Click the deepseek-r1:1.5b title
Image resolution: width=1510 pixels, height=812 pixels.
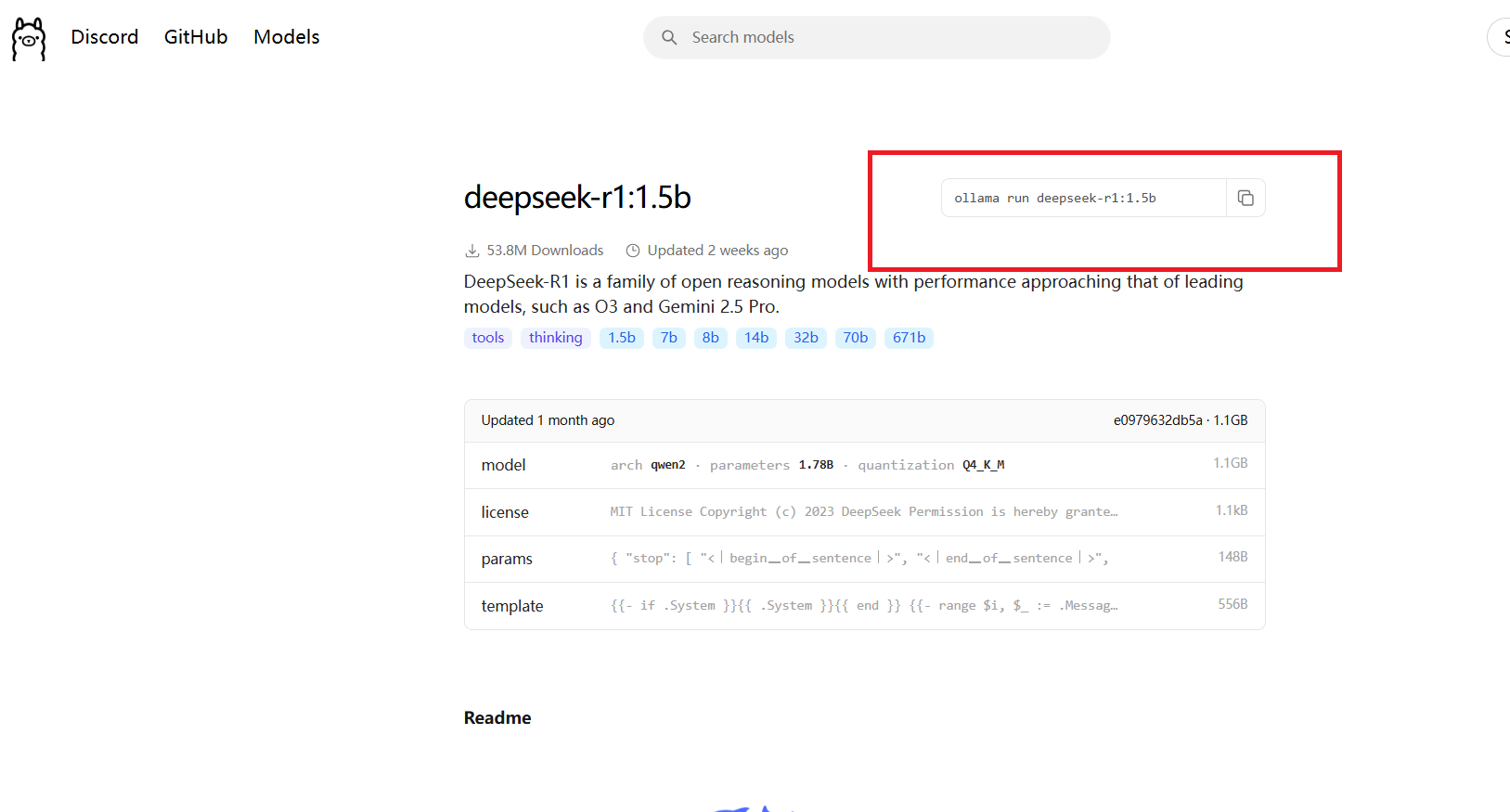(x=577, y=197)
